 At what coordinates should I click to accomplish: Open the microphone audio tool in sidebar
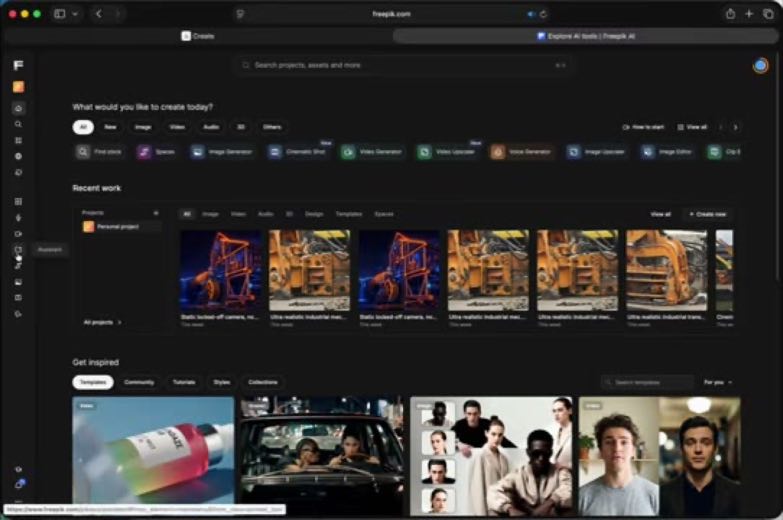(x=18, y=217)
